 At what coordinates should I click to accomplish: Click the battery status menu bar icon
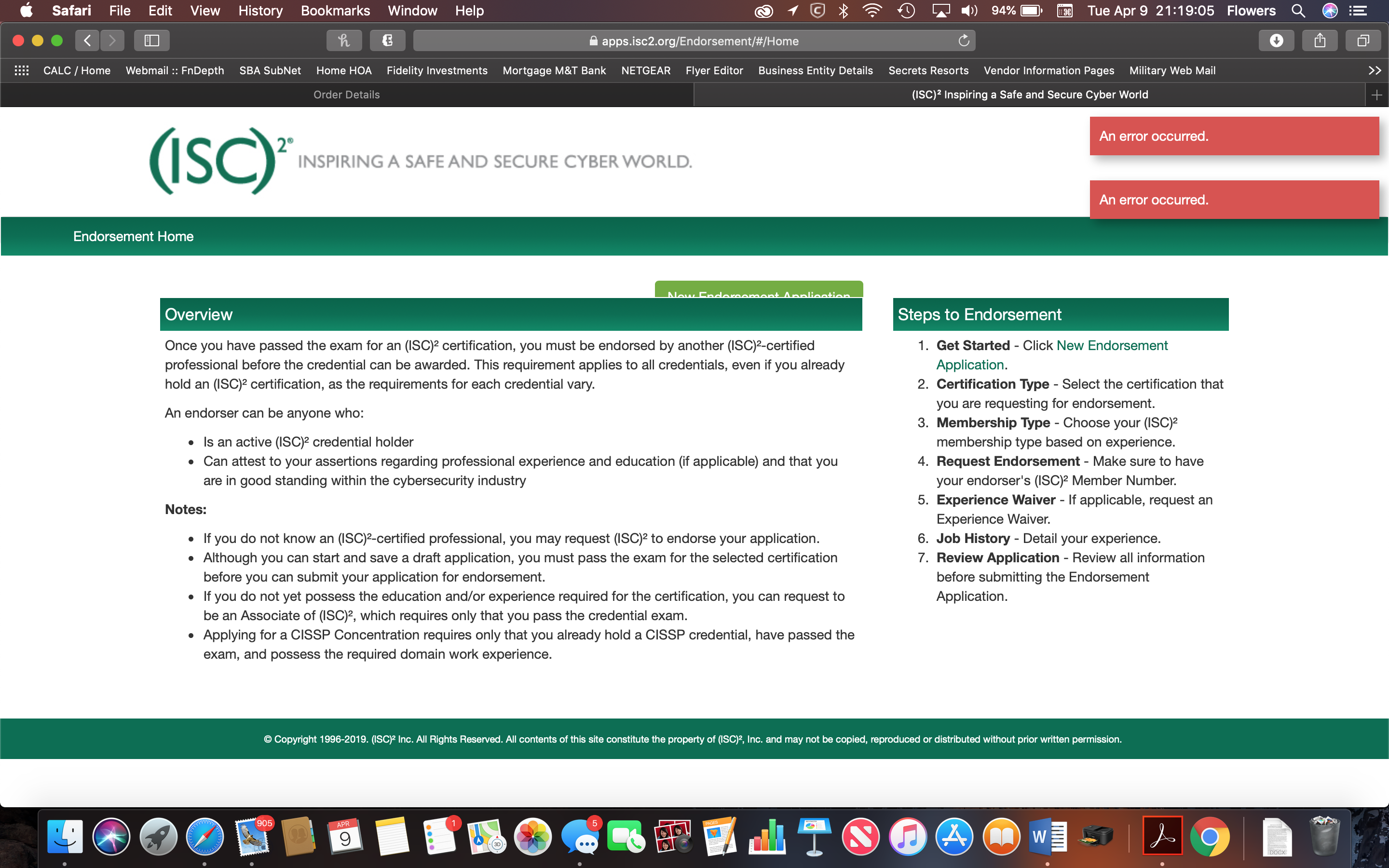[x=1035, y=10]
